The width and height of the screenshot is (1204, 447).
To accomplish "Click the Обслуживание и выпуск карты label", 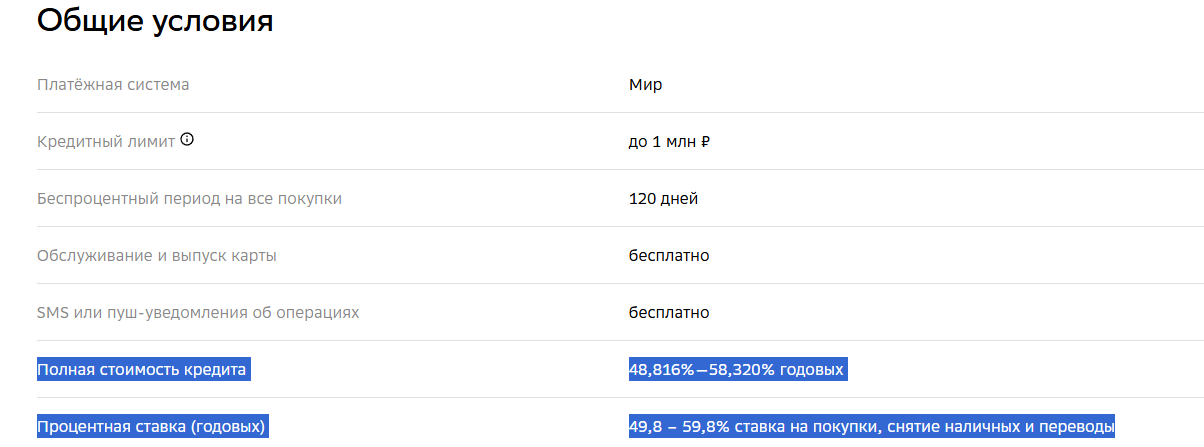I will [157, 256].
